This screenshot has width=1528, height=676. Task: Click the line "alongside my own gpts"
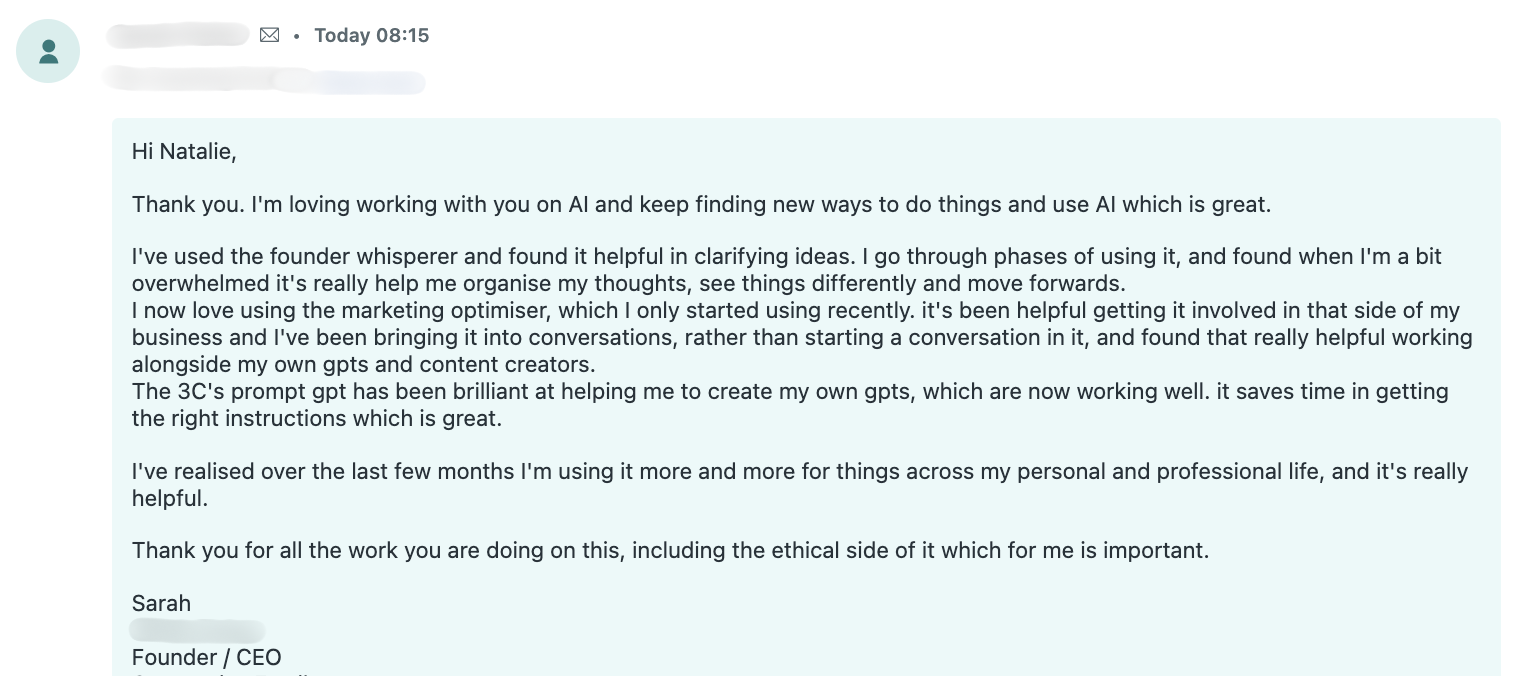click(363, 364)
